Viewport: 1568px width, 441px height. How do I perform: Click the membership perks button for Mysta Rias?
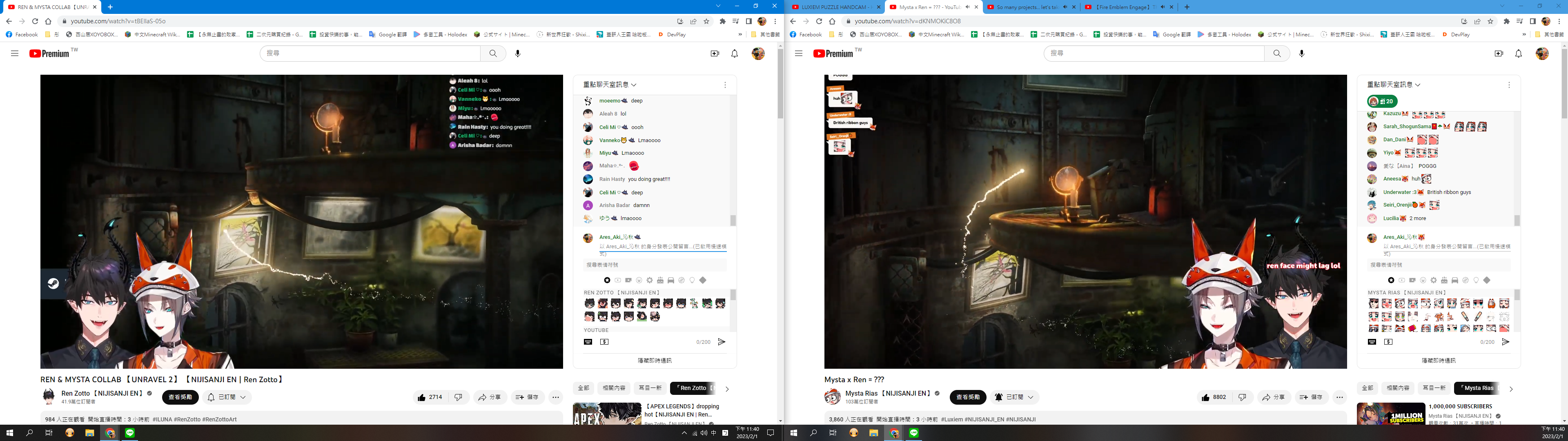click(968, 397)
